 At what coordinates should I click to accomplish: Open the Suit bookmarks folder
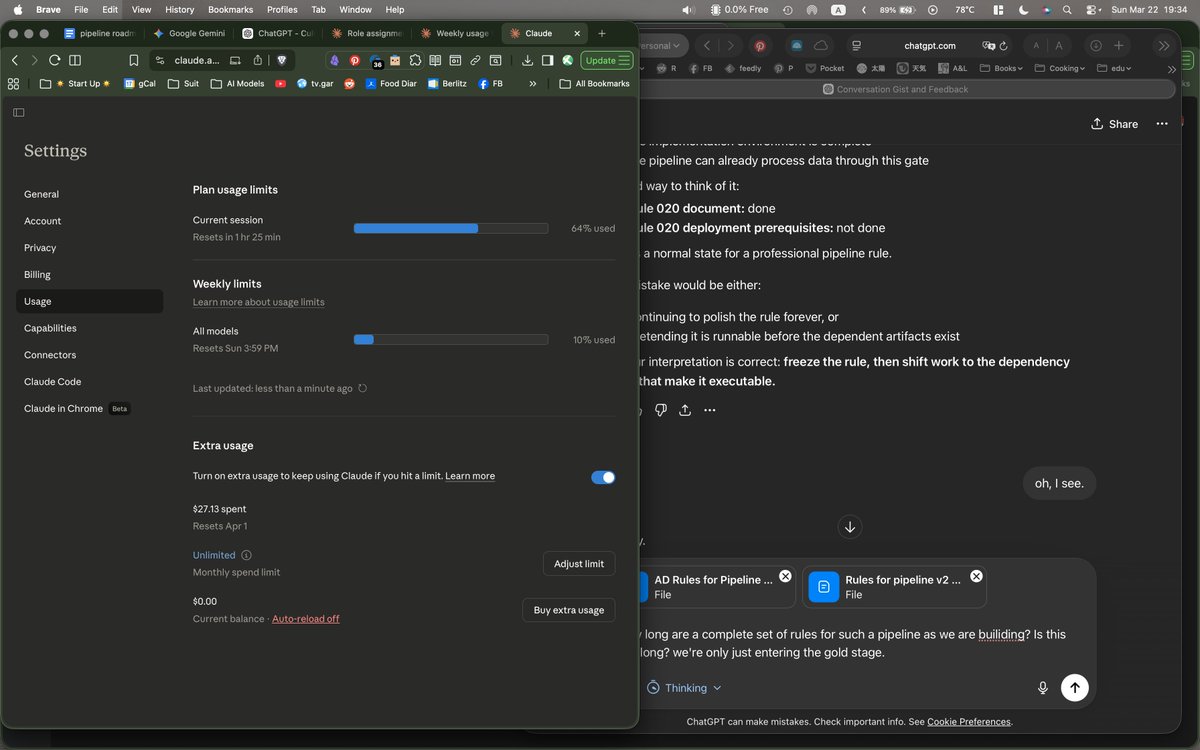click(x=184, y=84)
